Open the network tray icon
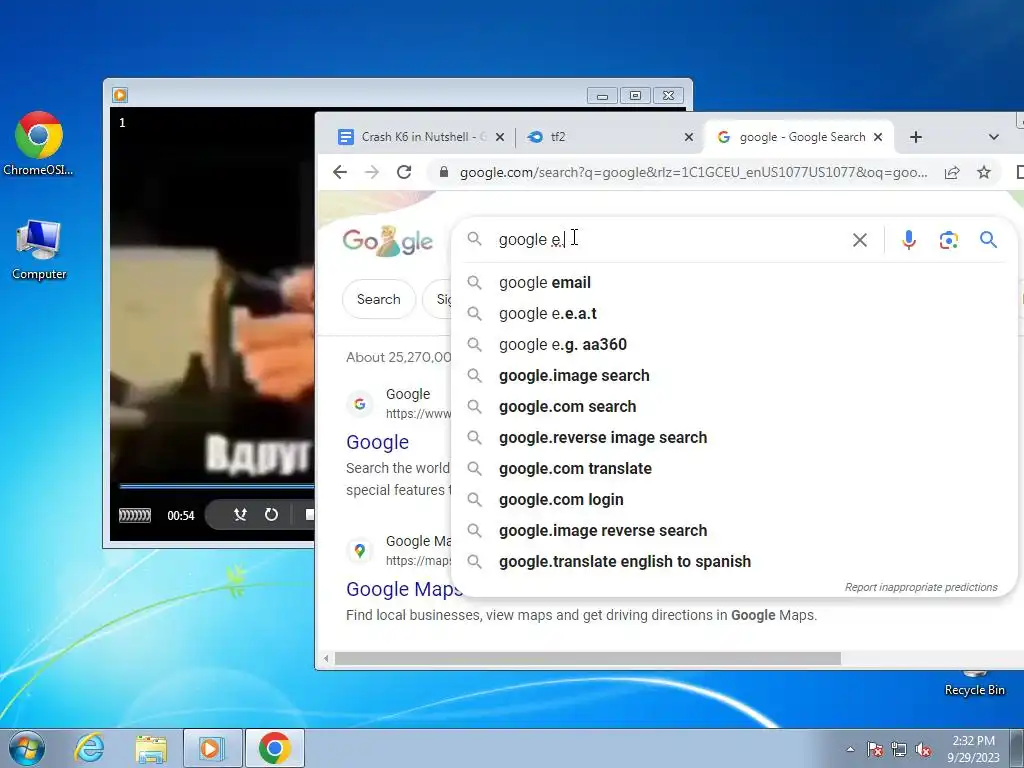The image size is (1024, 768). click(899, 749)
